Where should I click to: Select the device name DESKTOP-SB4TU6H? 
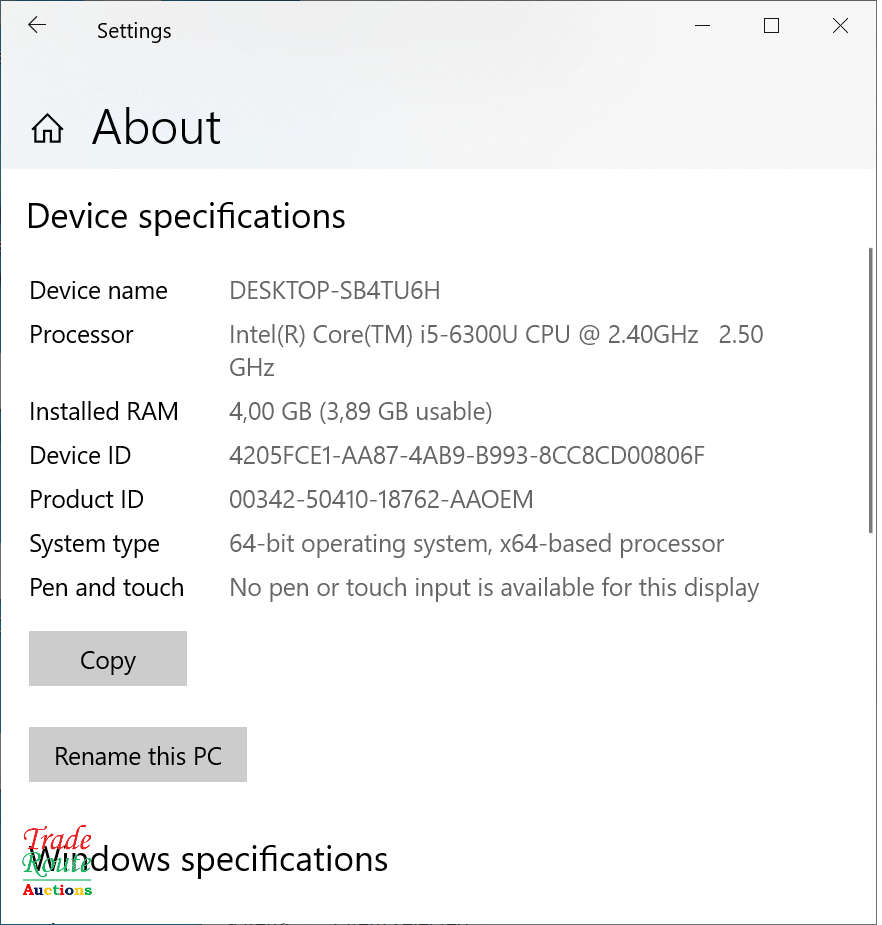coord(334,290)
